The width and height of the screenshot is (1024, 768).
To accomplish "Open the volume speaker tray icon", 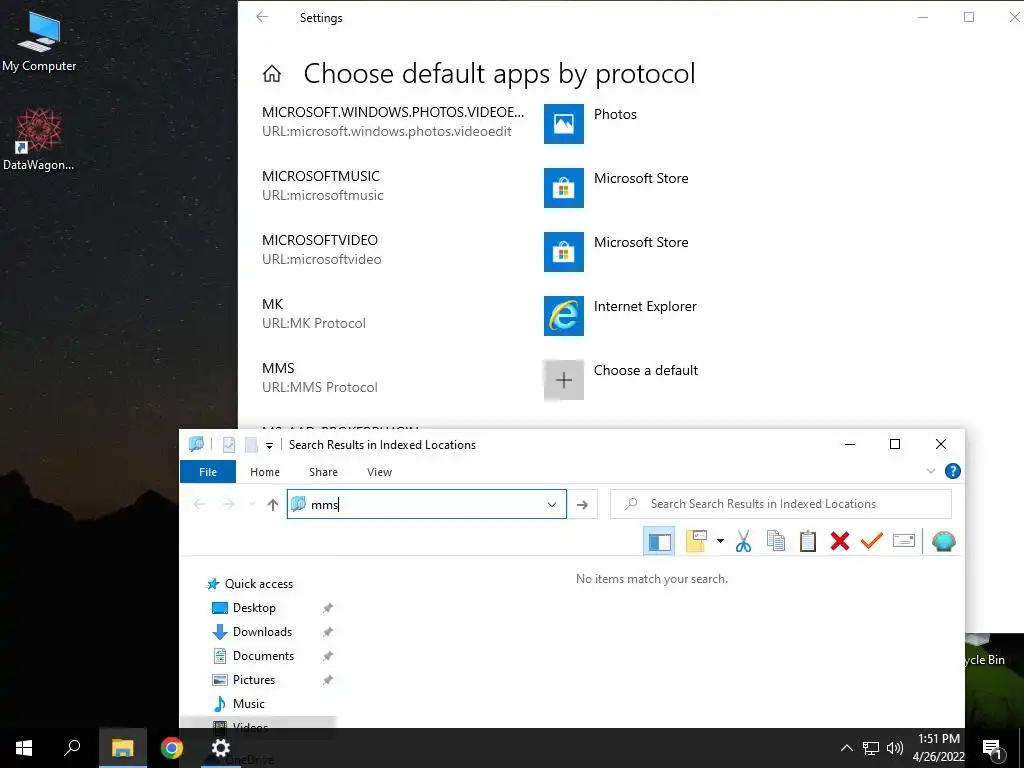I will [895, 748].
